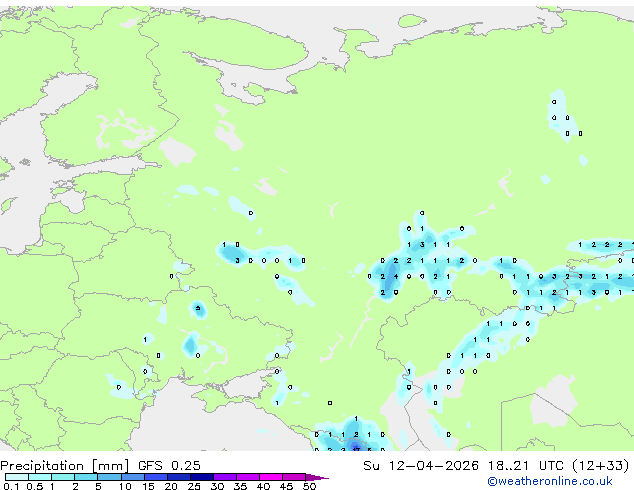Click the legend value '40'

(x=263, y=486)
